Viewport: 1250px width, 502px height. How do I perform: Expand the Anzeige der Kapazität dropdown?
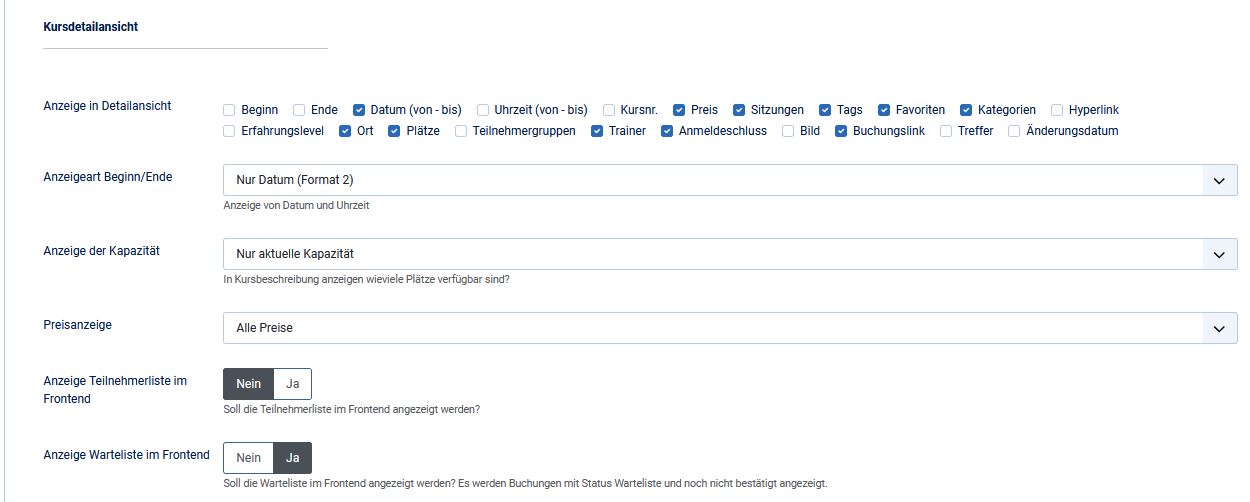729,254
